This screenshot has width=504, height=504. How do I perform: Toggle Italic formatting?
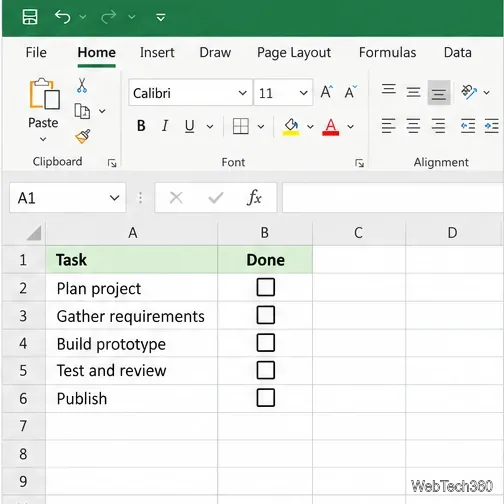click(165, 126)
